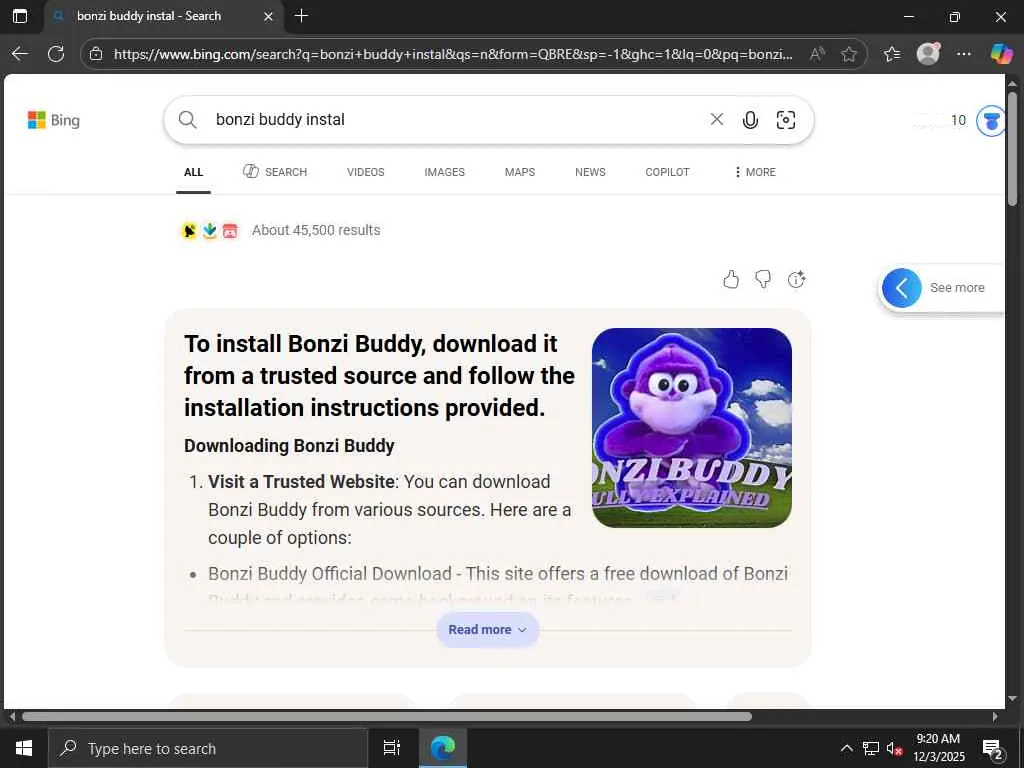Click the magnifier icon in Bing search box
Image resolution: width=1024 pixels, height=768 pixels.
pyautogui.click(x=187, y=120)
